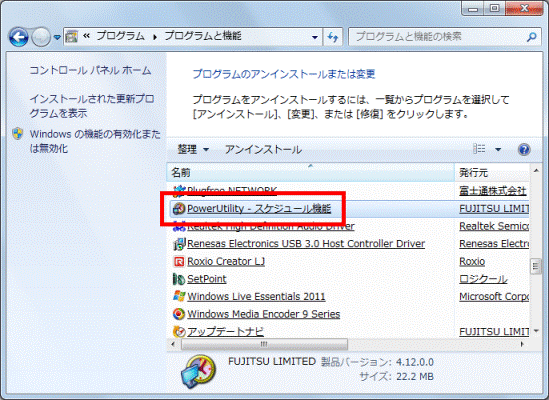549x400 pixels.
Task: Select Windows Media Encoder 9 Series entry
Action: (x=264, y=314)
